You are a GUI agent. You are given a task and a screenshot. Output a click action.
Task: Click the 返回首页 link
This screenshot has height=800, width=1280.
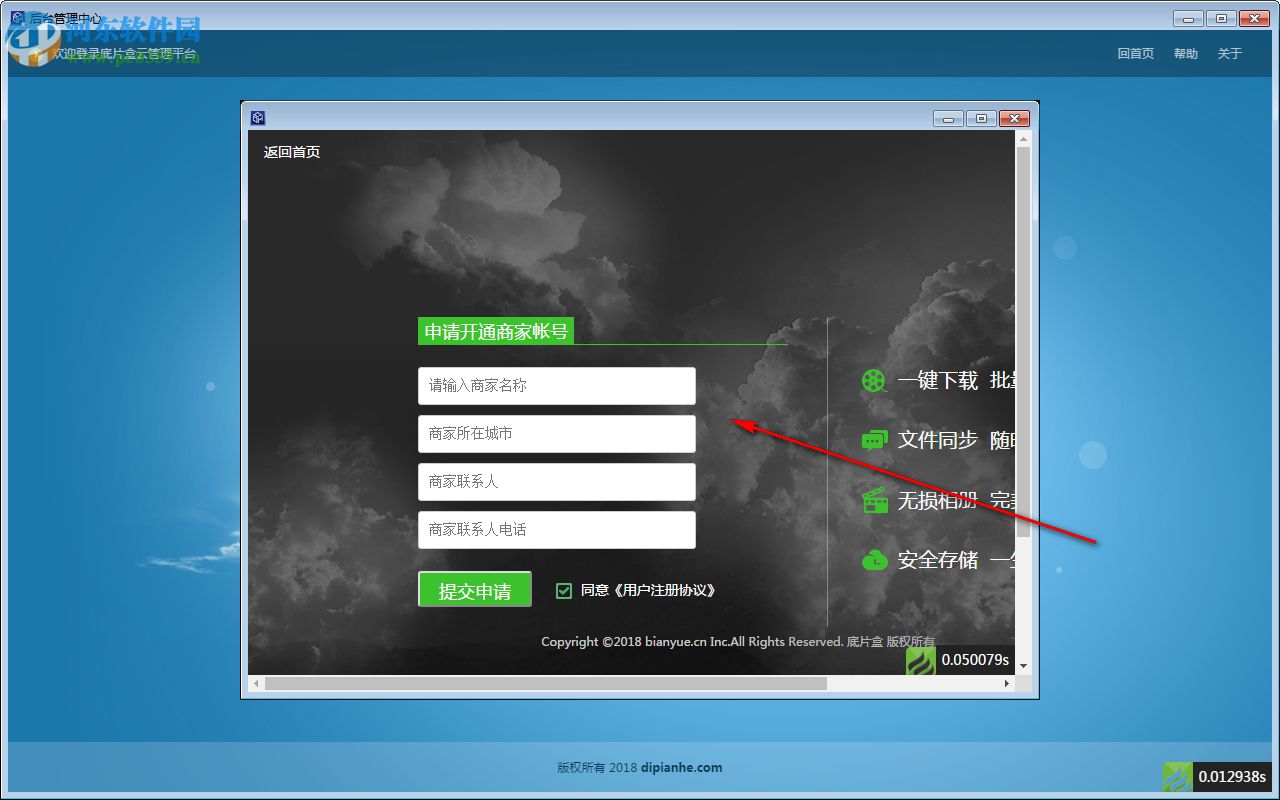click(291, 151)
